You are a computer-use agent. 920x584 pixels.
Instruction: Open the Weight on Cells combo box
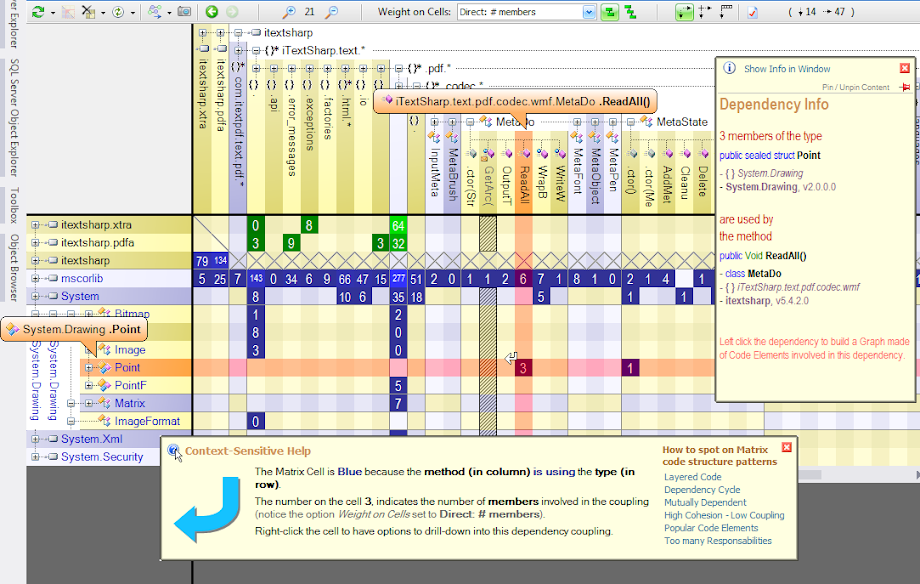click(526, 12)
